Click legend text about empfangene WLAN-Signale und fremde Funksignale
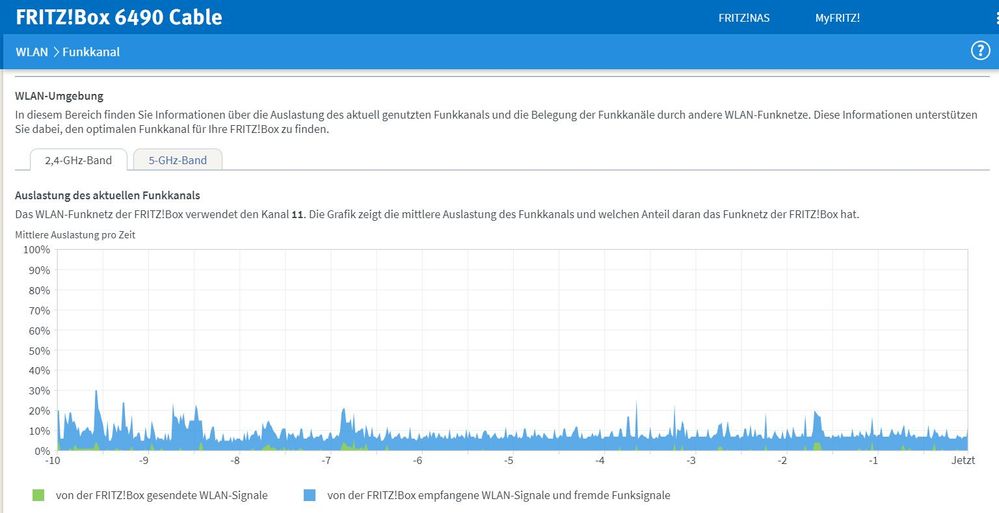Screen dimensions: 999x513 click(499, 495)
